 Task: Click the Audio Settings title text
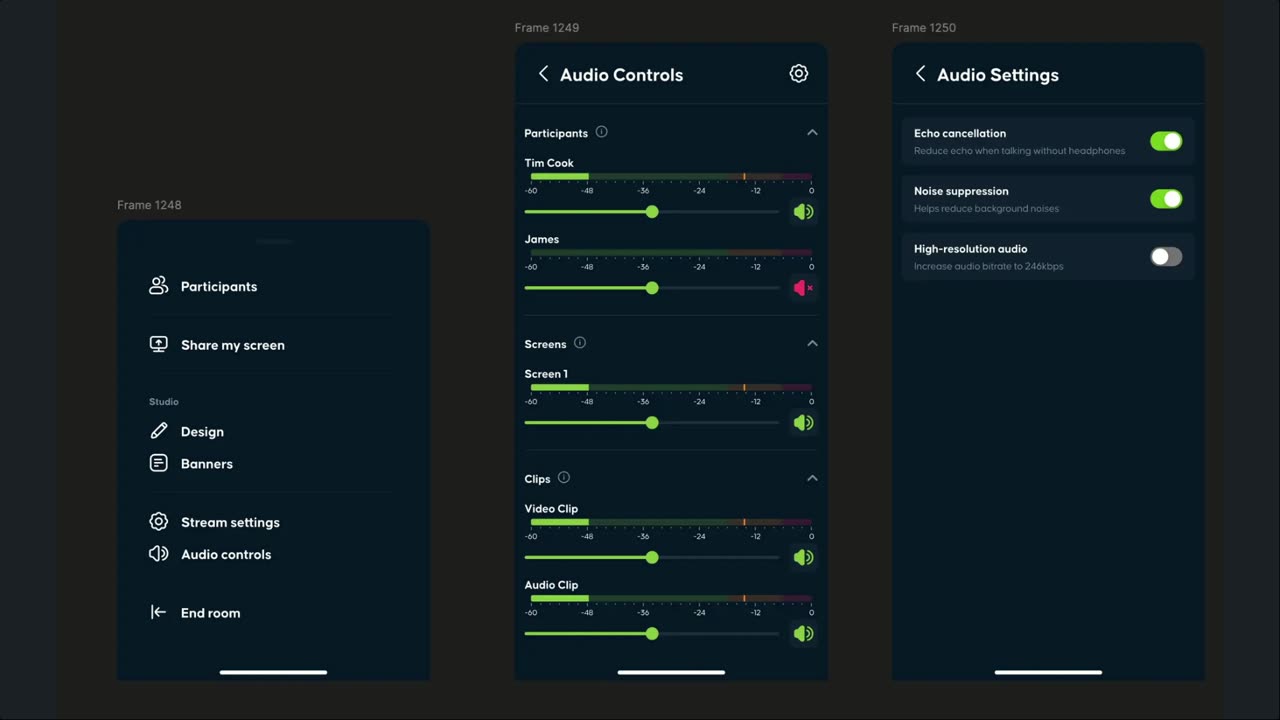pyautogui.click(x=997, y=75)
